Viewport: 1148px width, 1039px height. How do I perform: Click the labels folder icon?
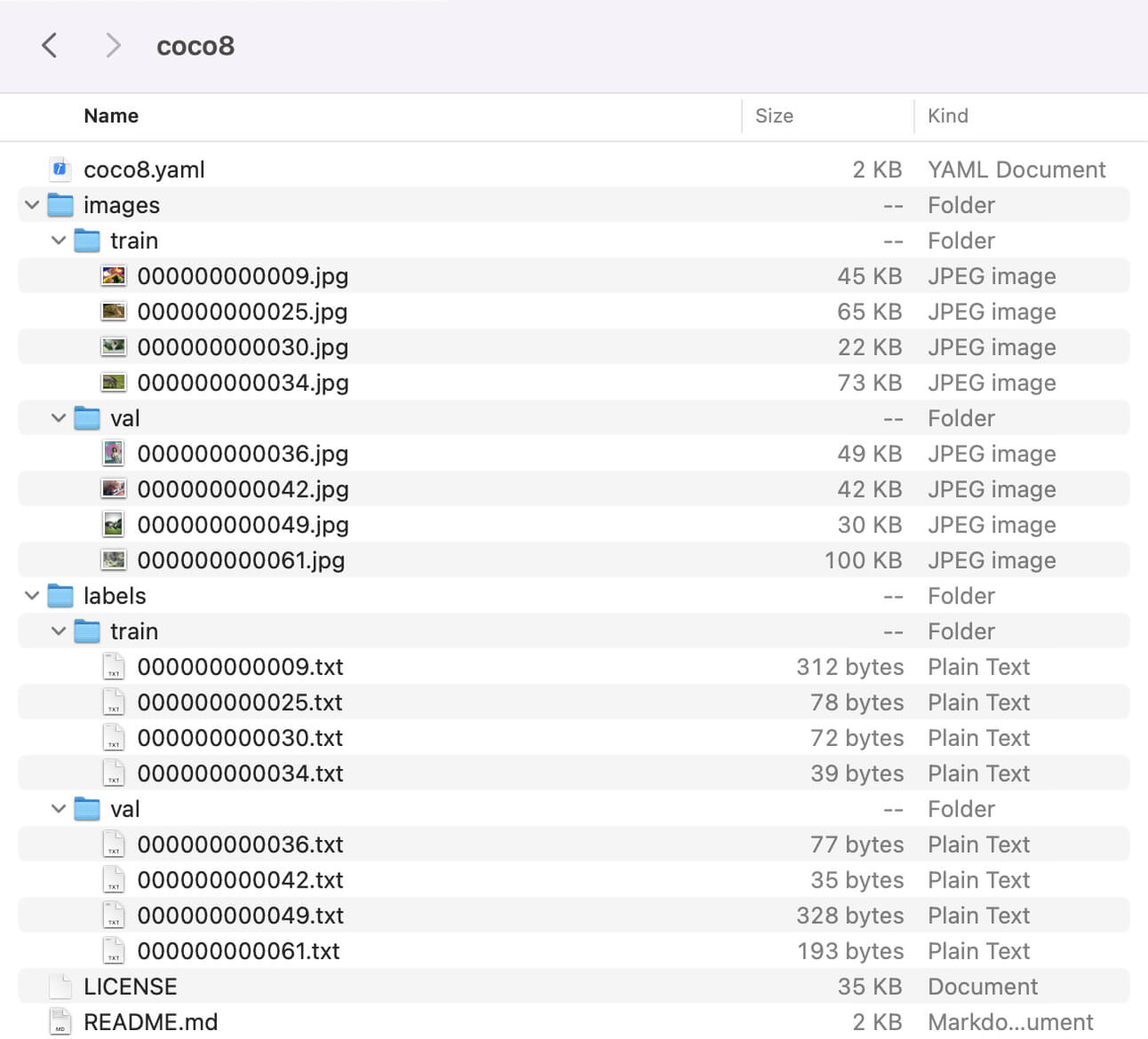[60, 595]
